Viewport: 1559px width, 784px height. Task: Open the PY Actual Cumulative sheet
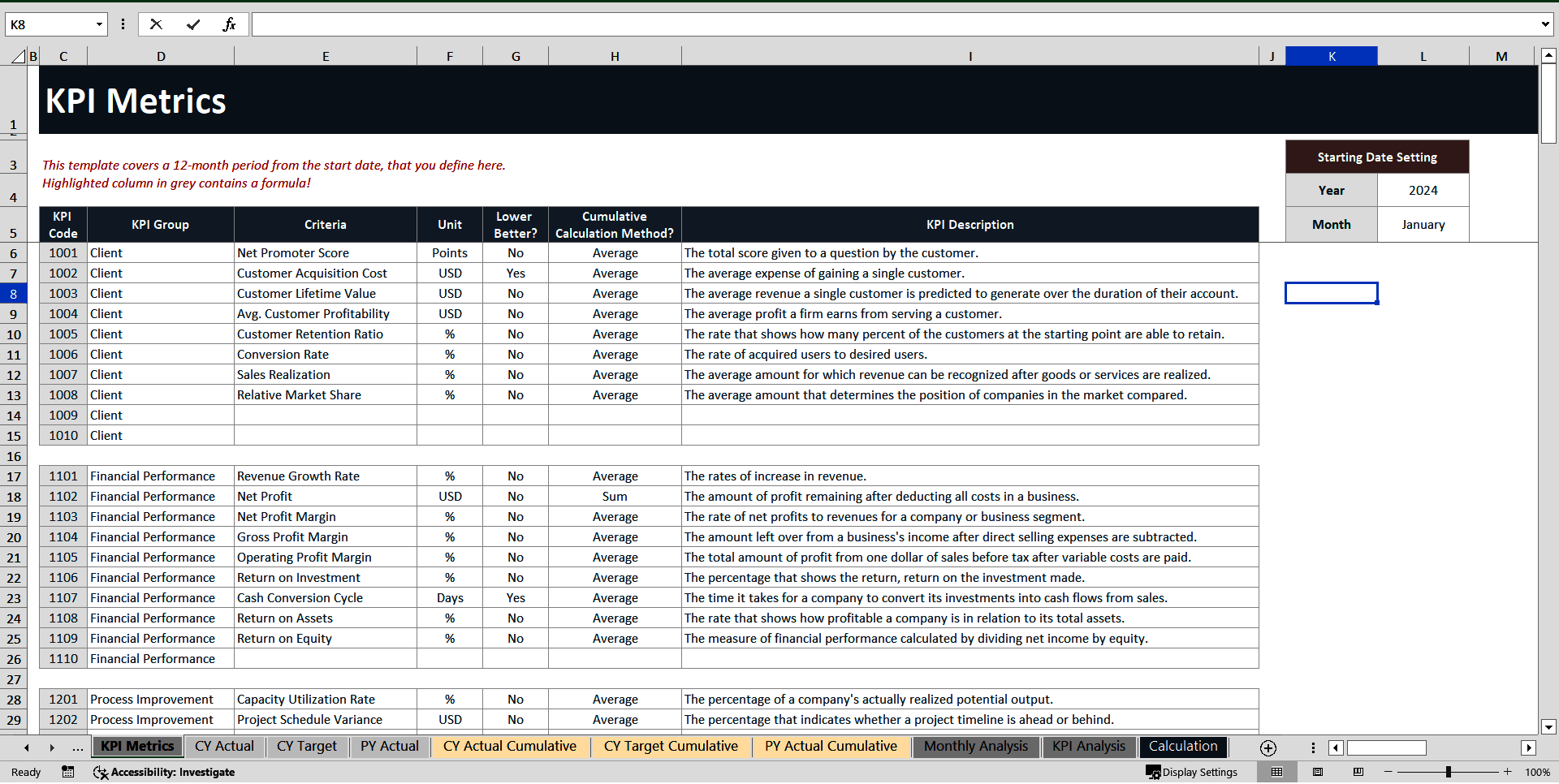point(831,746)
